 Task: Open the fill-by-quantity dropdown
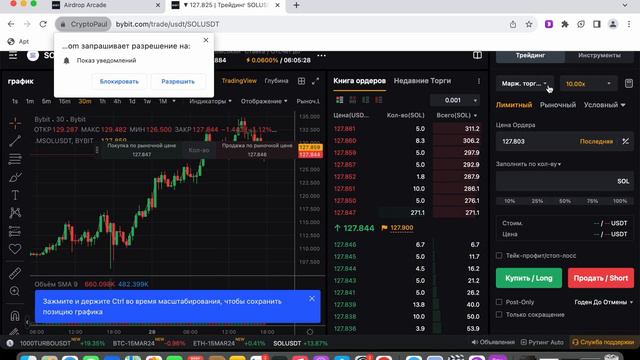coord(528,164)
